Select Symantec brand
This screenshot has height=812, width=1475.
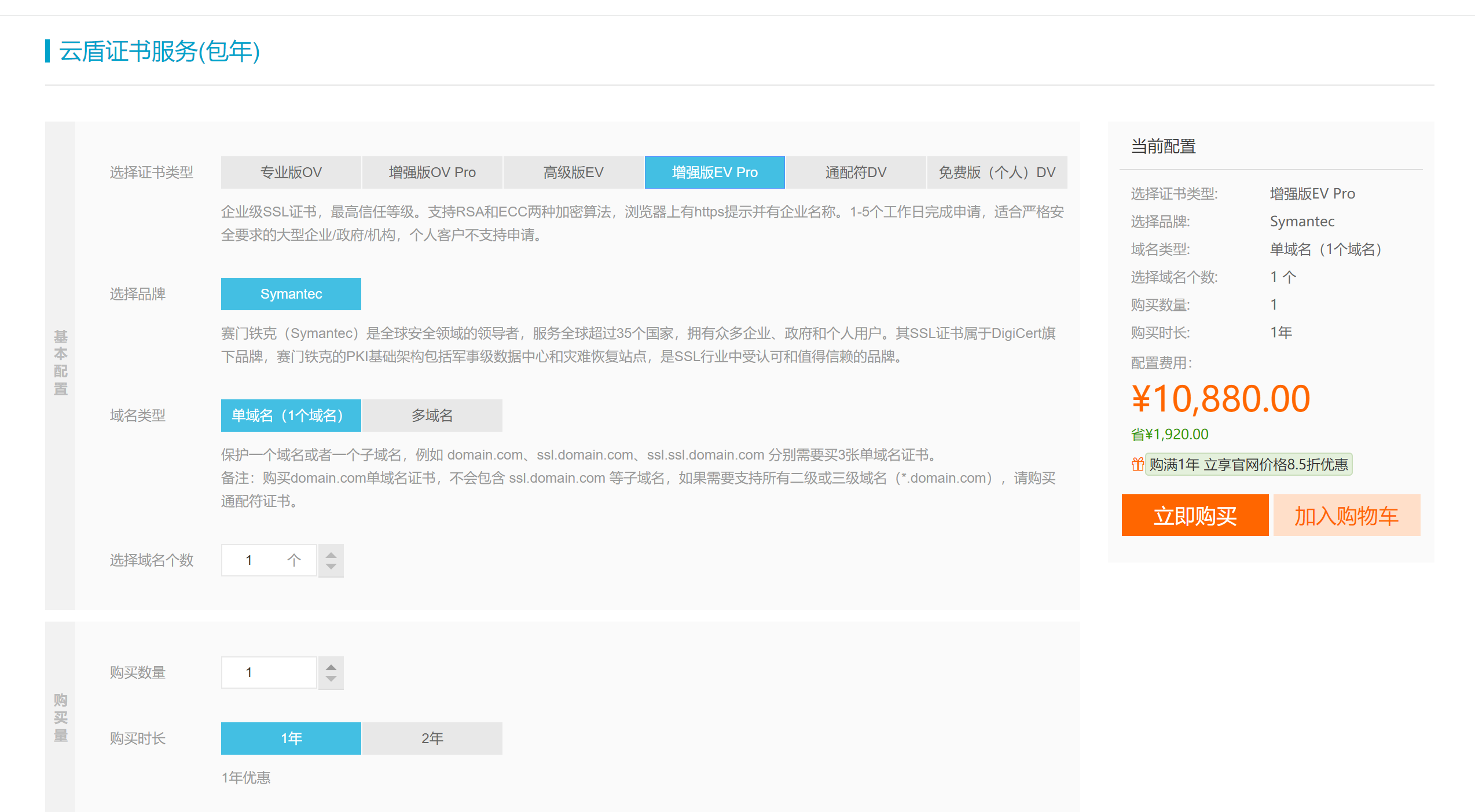point(291,294)
